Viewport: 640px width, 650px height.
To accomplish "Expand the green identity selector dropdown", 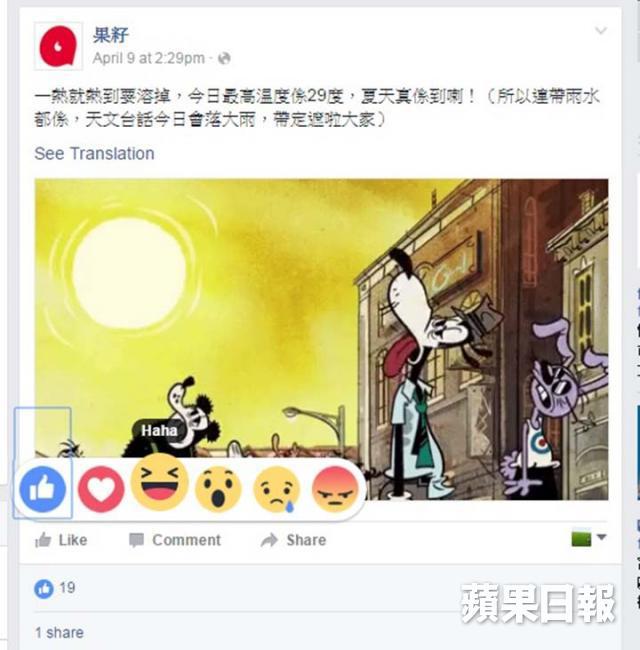I will [x=589, y=538].
